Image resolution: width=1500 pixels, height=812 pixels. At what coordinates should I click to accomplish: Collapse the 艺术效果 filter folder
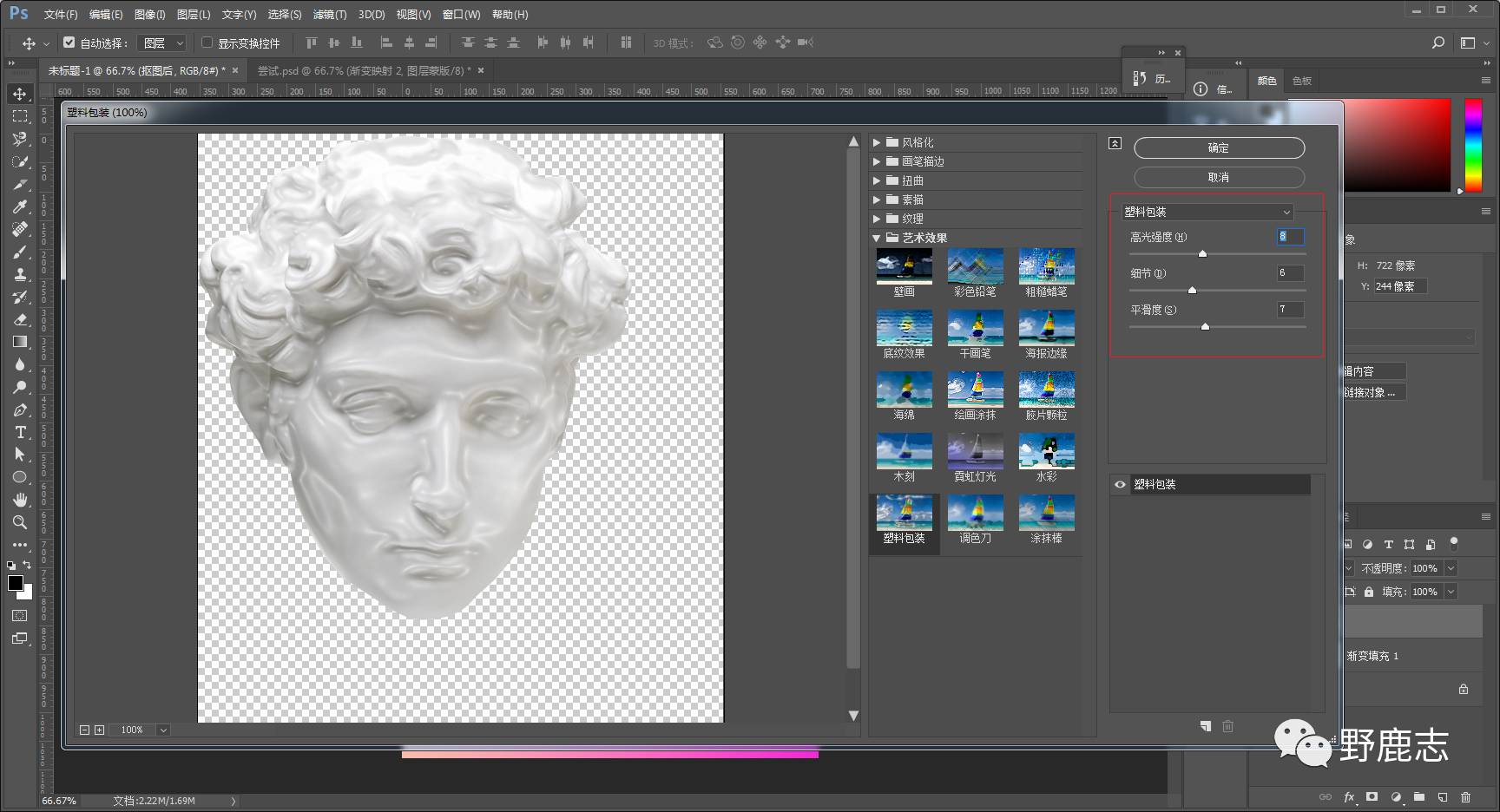point(877,238)
